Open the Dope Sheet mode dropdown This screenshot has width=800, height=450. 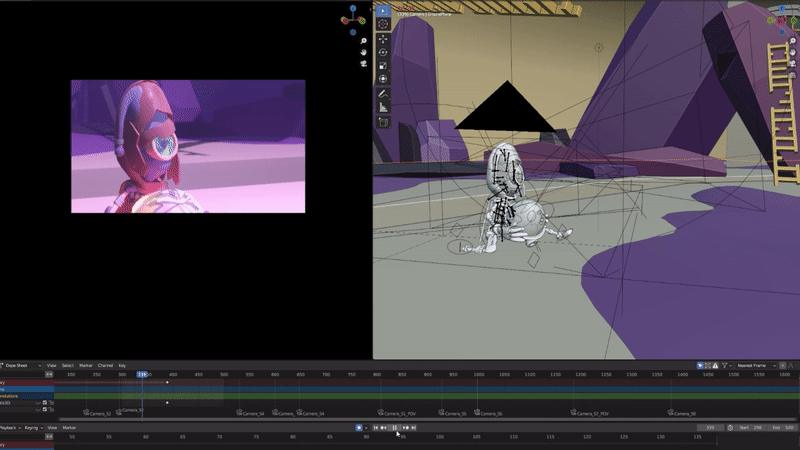[21, 365]
